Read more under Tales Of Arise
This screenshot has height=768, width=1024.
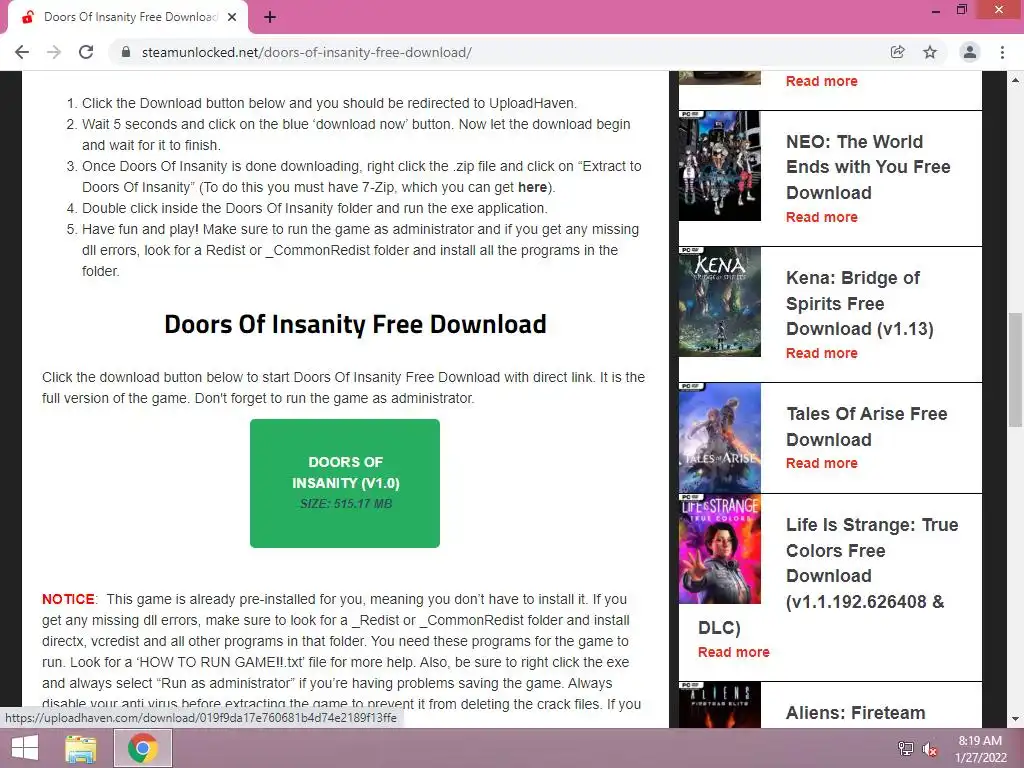822,463
